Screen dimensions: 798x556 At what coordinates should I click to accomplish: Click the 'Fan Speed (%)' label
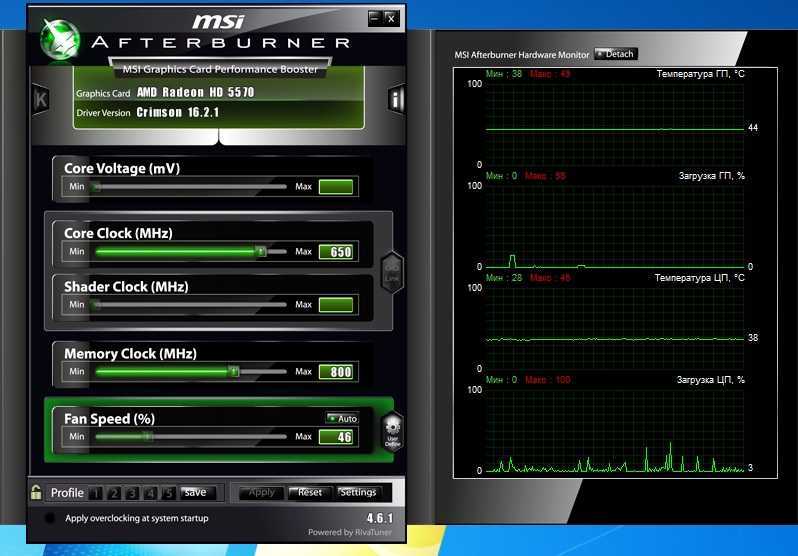(x=109, y=419)
